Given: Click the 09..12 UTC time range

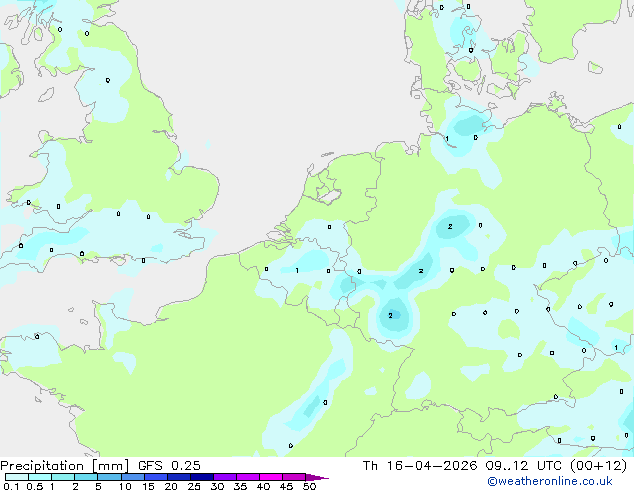Looking at the screenshot, I should click(523, 466).
